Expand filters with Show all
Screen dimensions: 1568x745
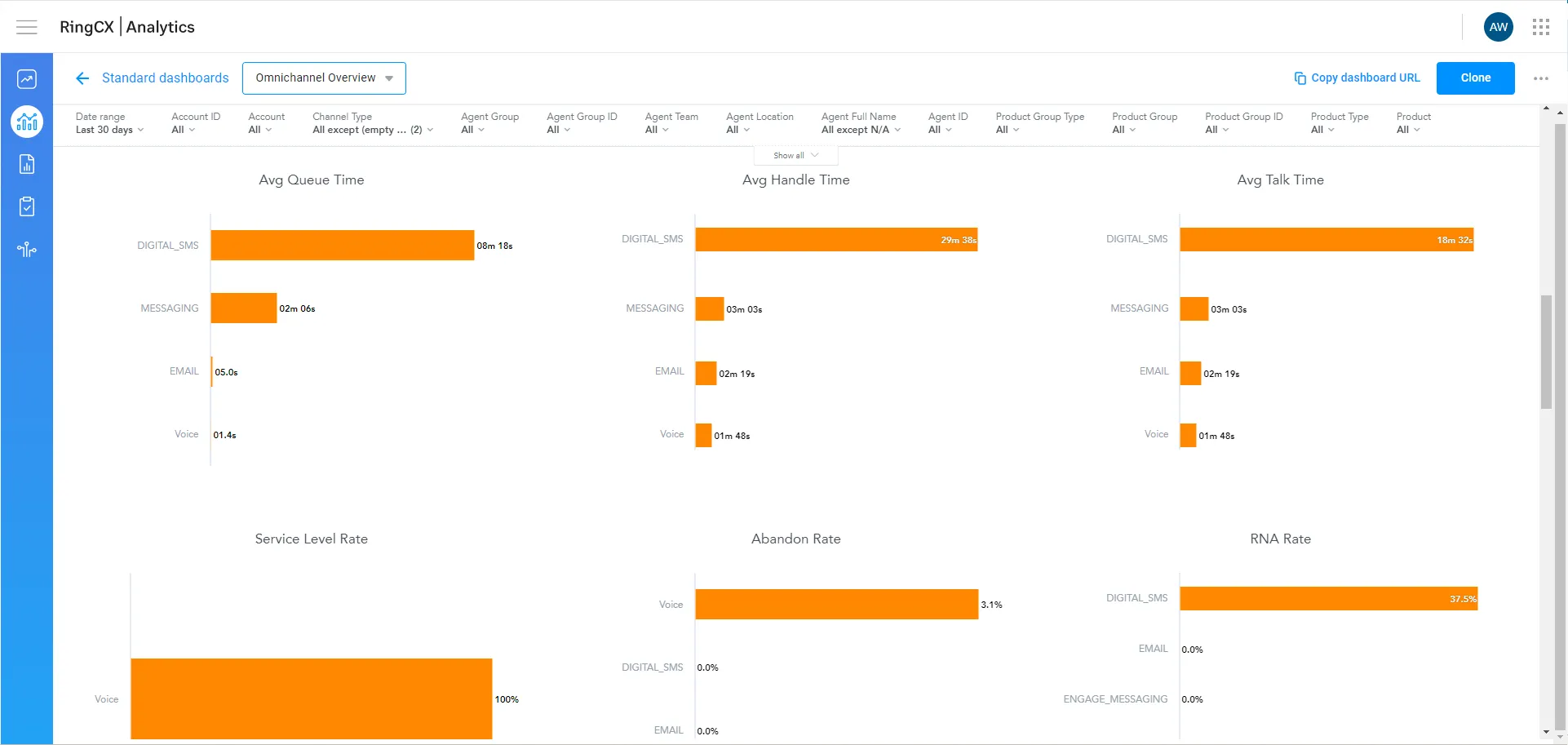point(795,155)
